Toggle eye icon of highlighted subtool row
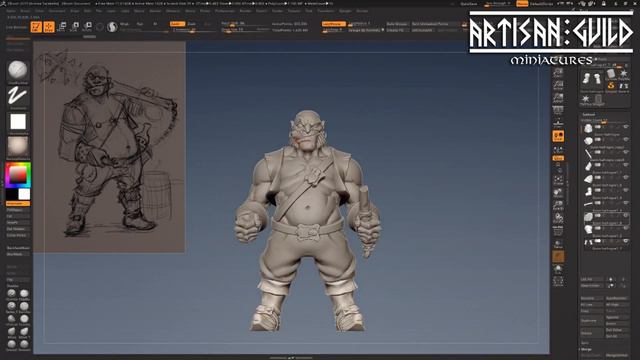 coord(625,216)
